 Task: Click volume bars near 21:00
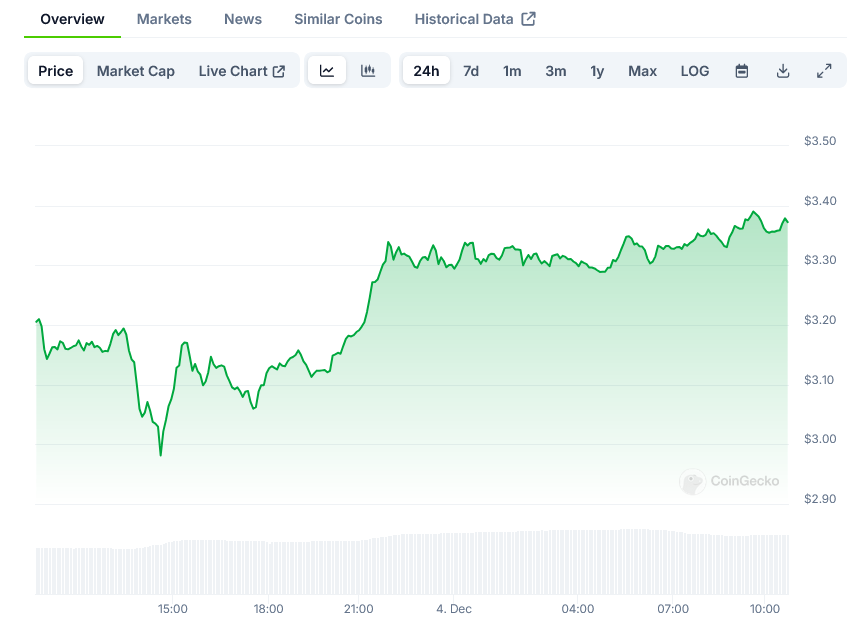[358, 567]
